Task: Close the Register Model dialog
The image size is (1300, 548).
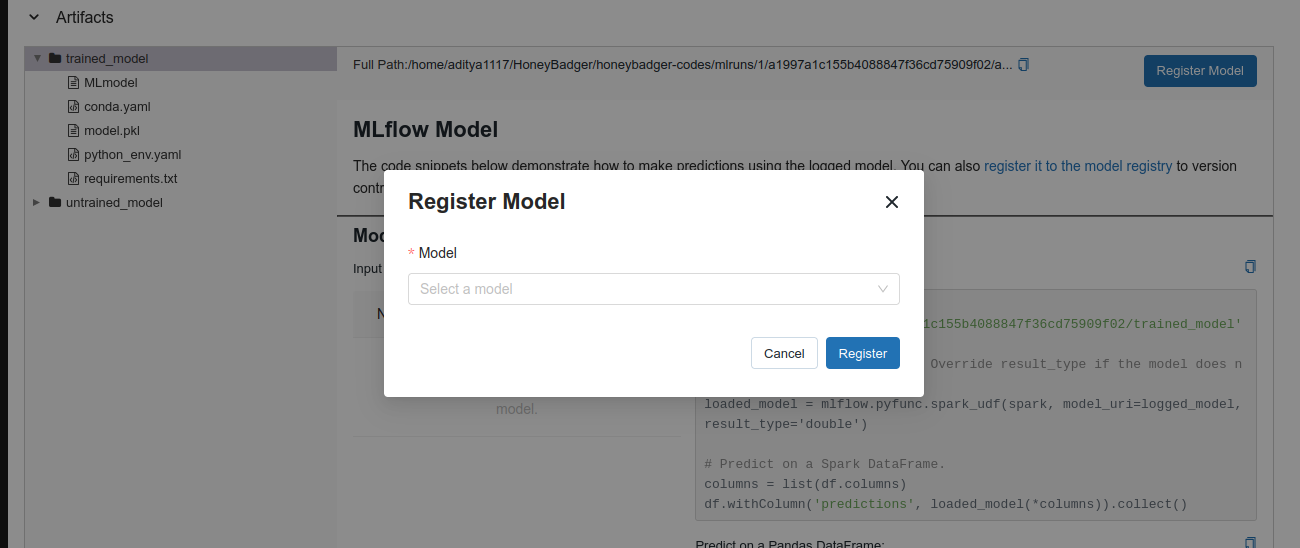Action: coord(892,202)
